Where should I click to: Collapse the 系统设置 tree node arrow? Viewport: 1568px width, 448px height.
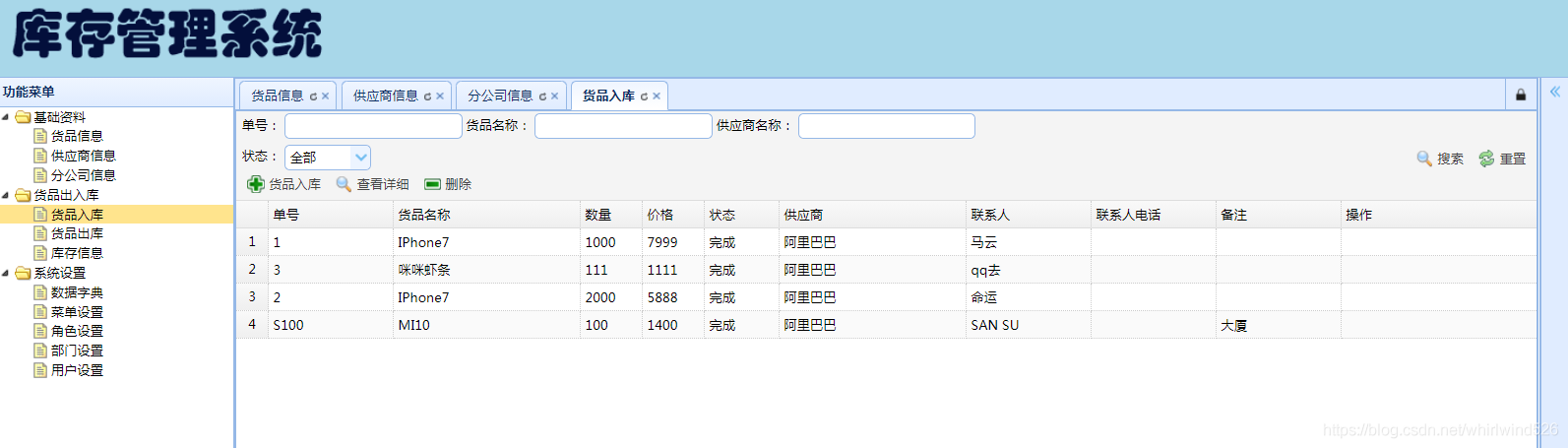pyautogui.click(x=6, y=273)
